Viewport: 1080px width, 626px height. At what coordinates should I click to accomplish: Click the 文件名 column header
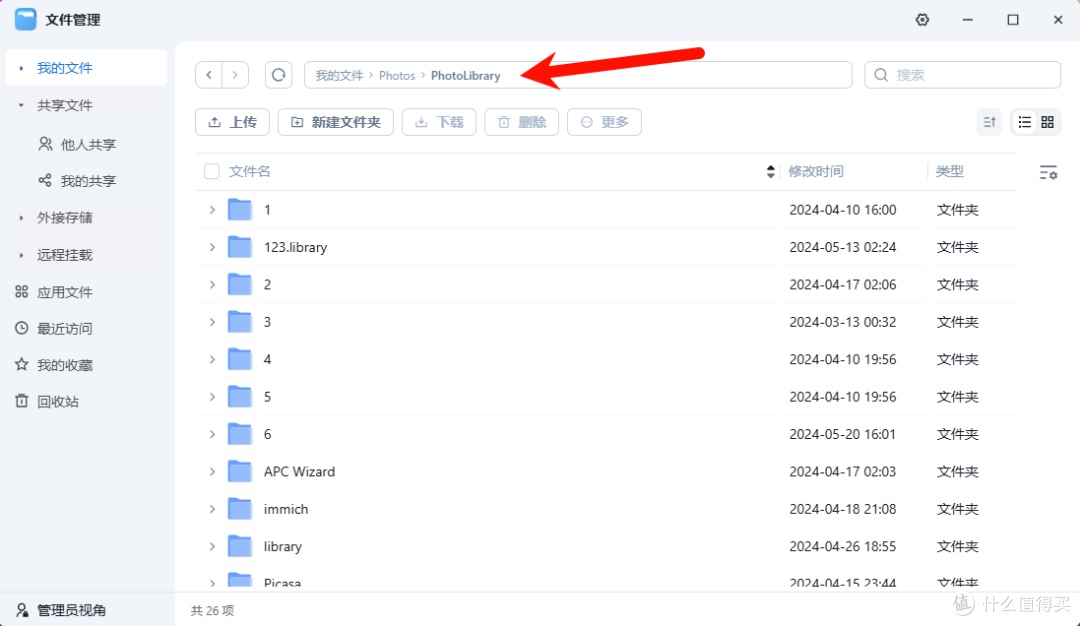249,171
